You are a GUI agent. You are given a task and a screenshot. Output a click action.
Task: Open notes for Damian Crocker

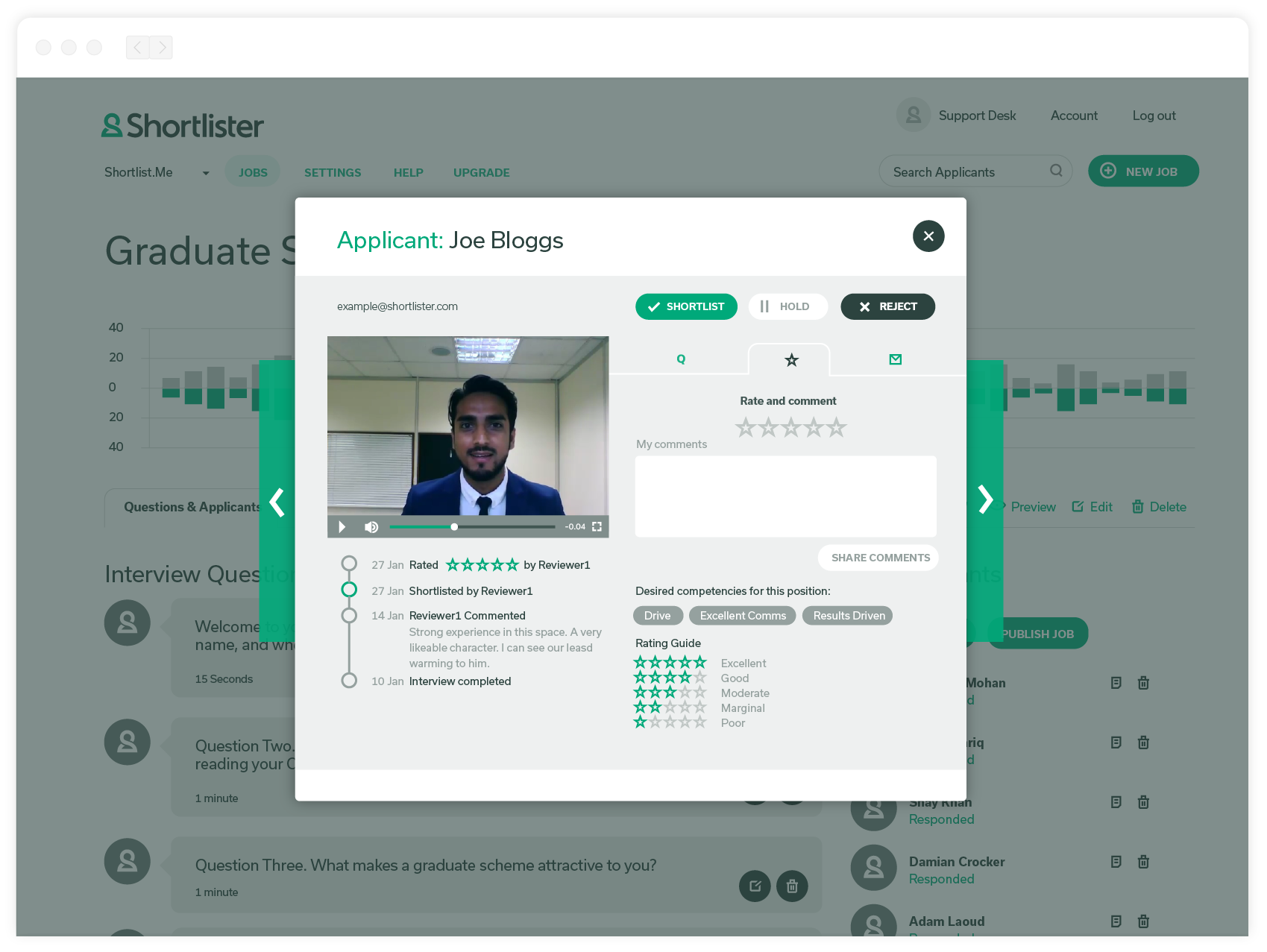[x=1116, y=862]
